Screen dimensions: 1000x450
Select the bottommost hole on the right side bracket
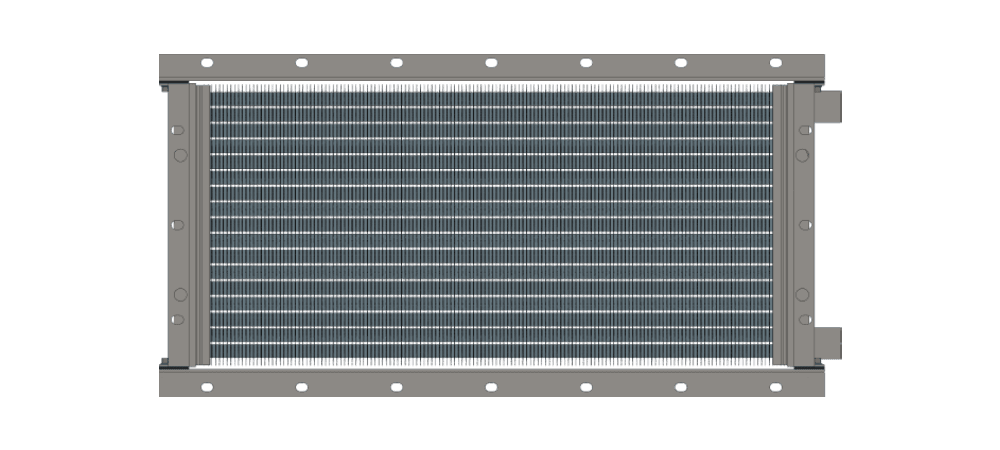click(802, 320)
